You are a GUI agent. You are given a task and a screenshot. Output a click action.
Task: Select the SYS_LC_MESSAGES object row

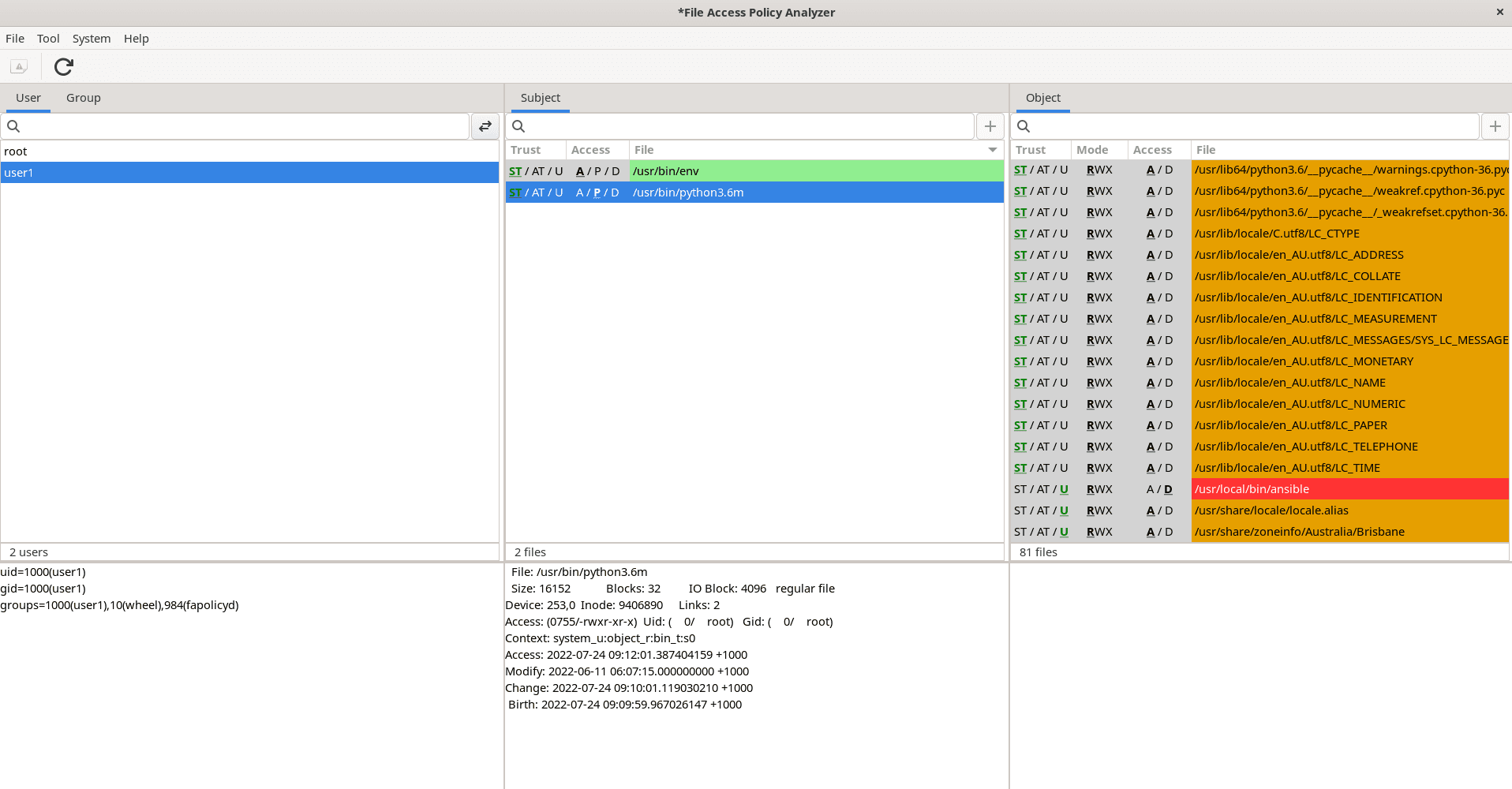coord(1259,340)
